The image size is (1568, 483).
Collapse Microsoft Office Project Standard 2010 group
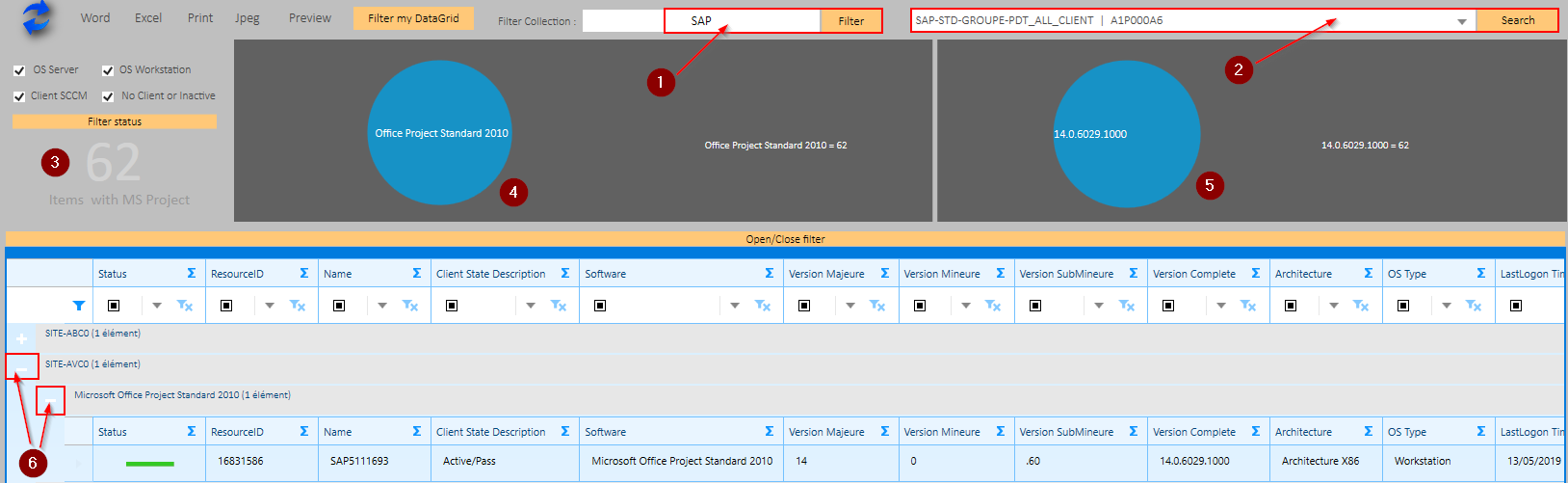pyautogui.click(x=51, y=400)
